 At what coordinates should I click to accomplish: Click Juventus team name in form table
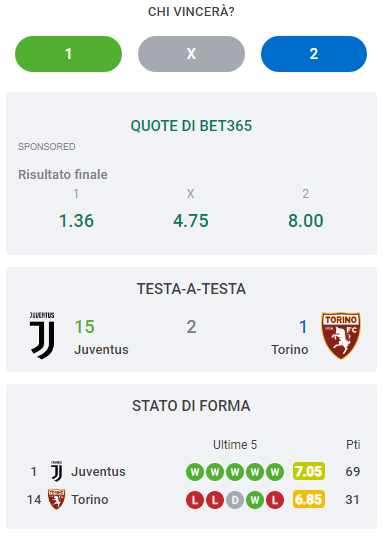[x=98, y=472]
